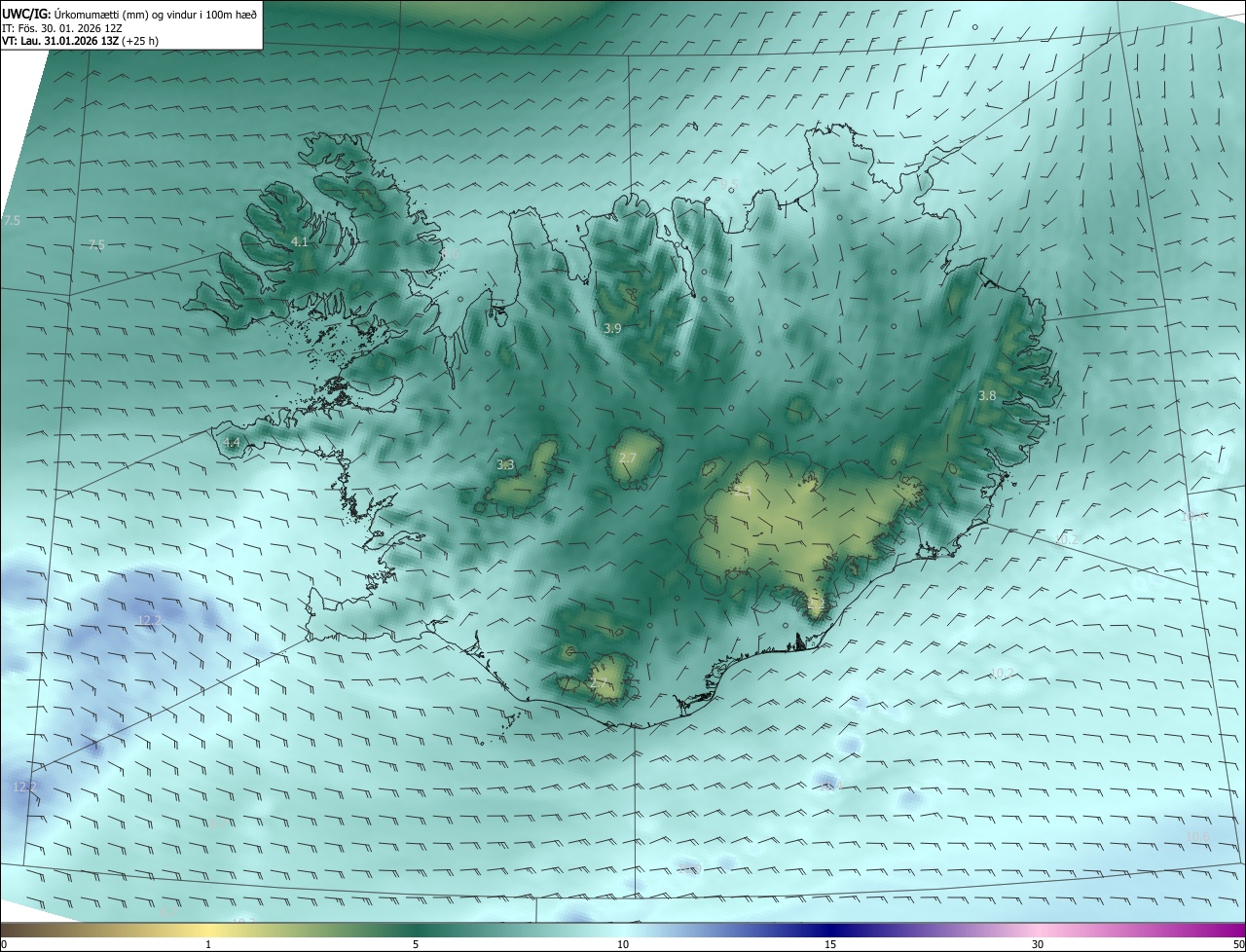Click the 50 tick on the color scale

coord(1238,944)
